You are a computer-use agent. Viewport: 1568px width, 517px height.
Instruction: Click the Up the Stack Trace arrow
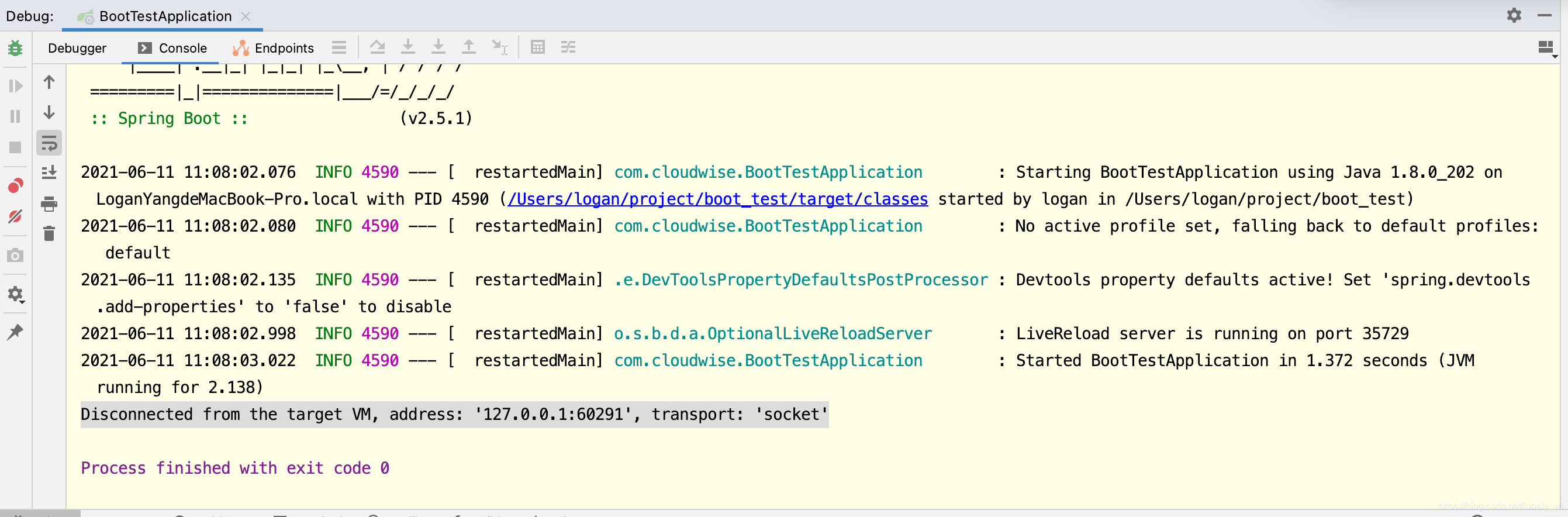[49, 82]
